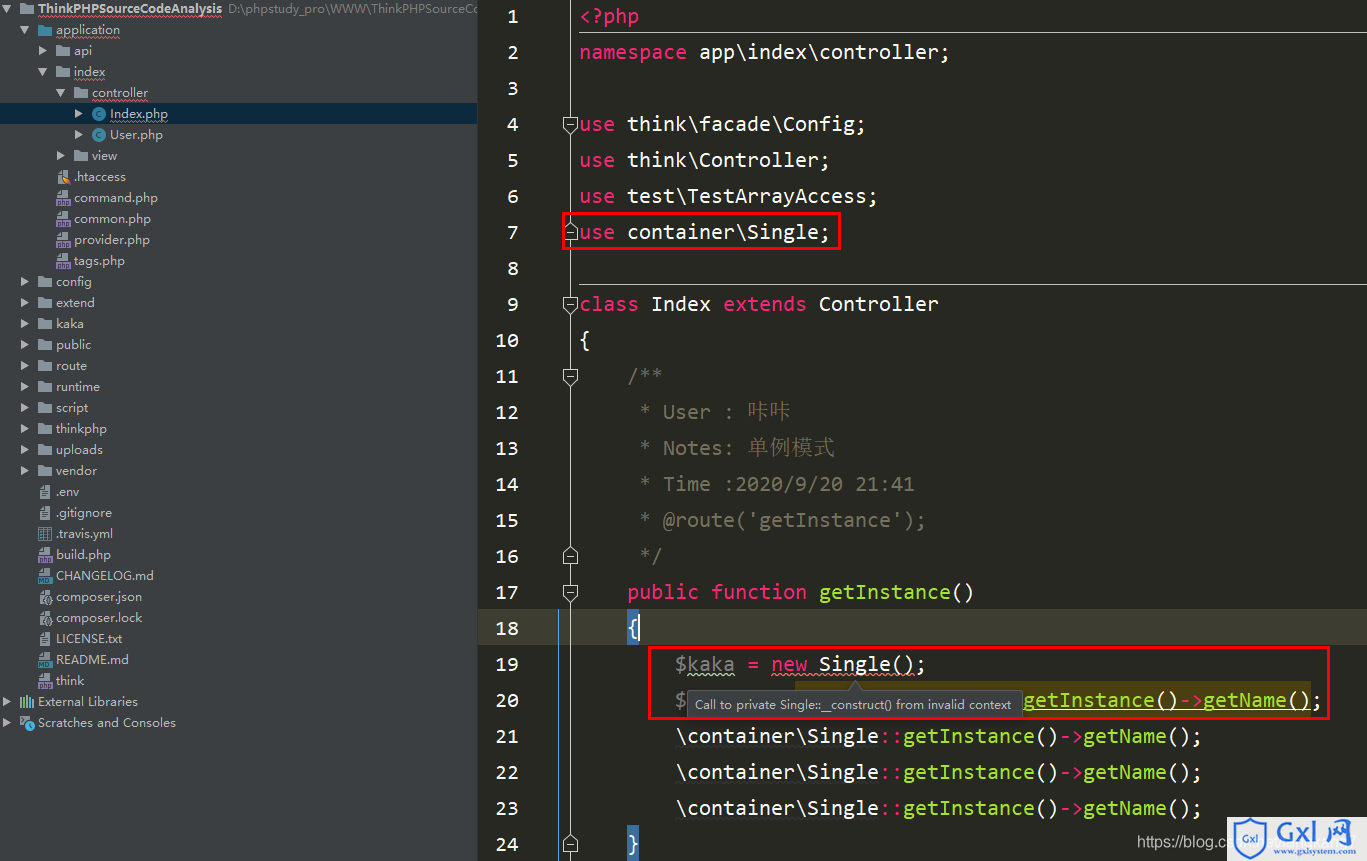
Task: Select the provider.php file name
Action: coord(112,240)
